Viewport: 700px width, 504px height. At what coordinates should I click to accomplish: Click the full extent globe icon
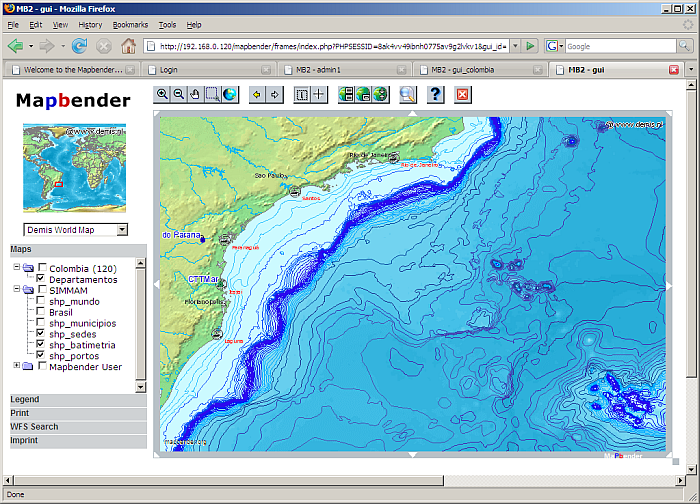pyautogui.click(x=230, y=94)
